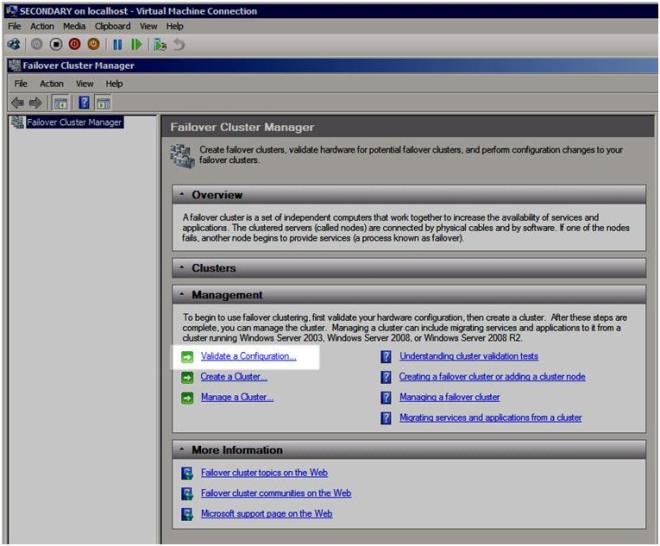
Task: Open the Media menu of the VM Connection
Action: click(x=74, y=25)
